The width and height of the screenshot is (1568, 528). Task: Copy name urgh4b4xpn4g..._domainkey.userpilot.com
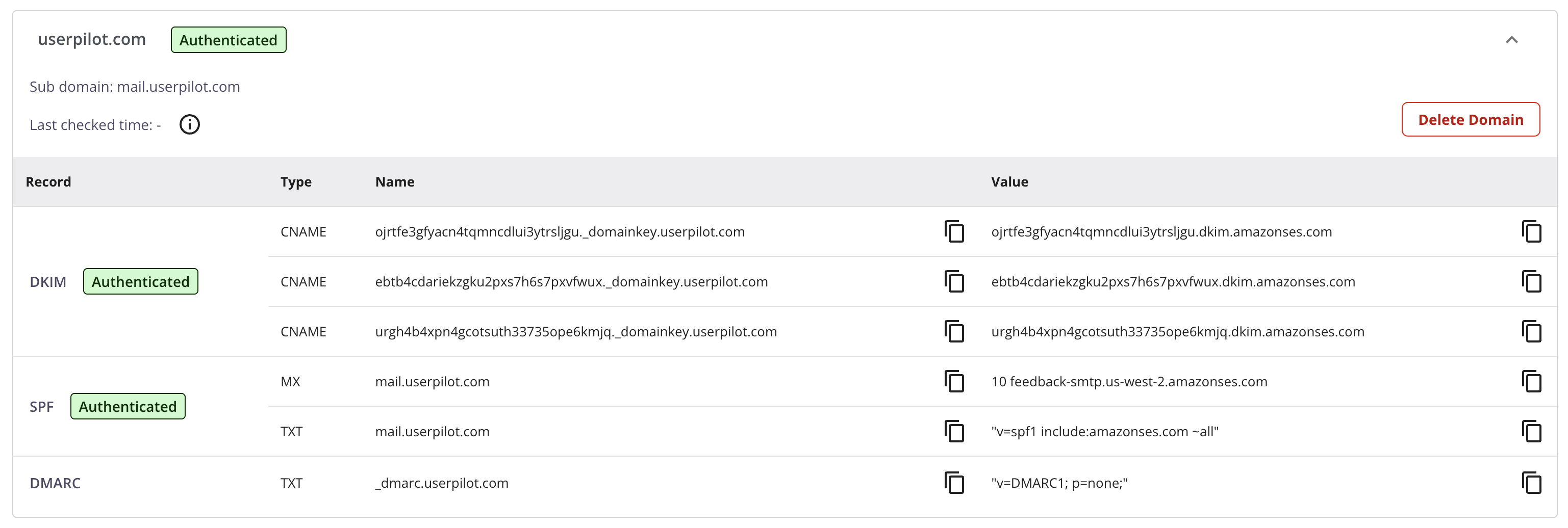(x=954, y=331)
